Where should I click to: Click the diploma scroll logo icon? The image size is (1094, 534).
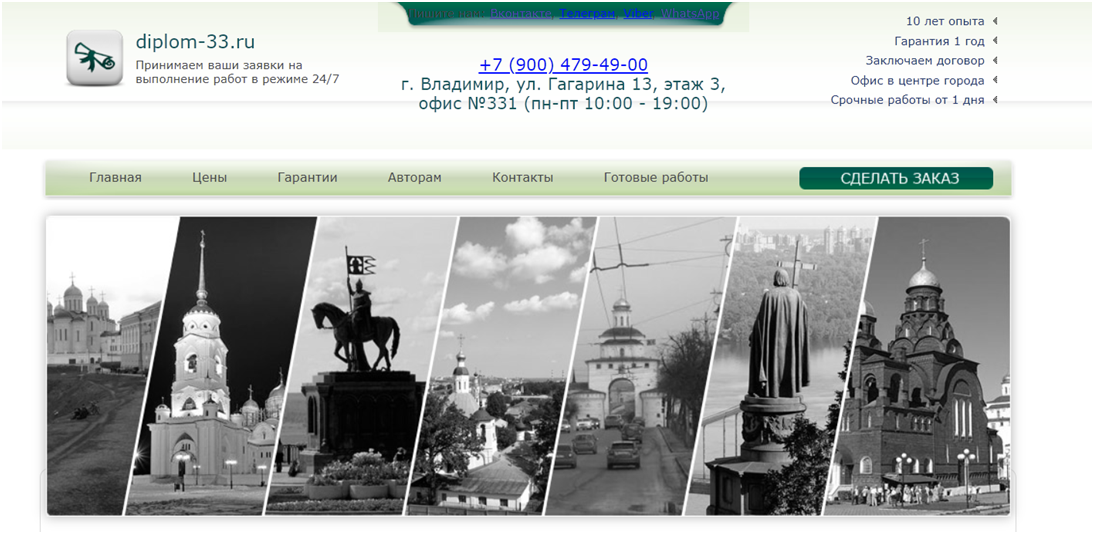[95, 58]
